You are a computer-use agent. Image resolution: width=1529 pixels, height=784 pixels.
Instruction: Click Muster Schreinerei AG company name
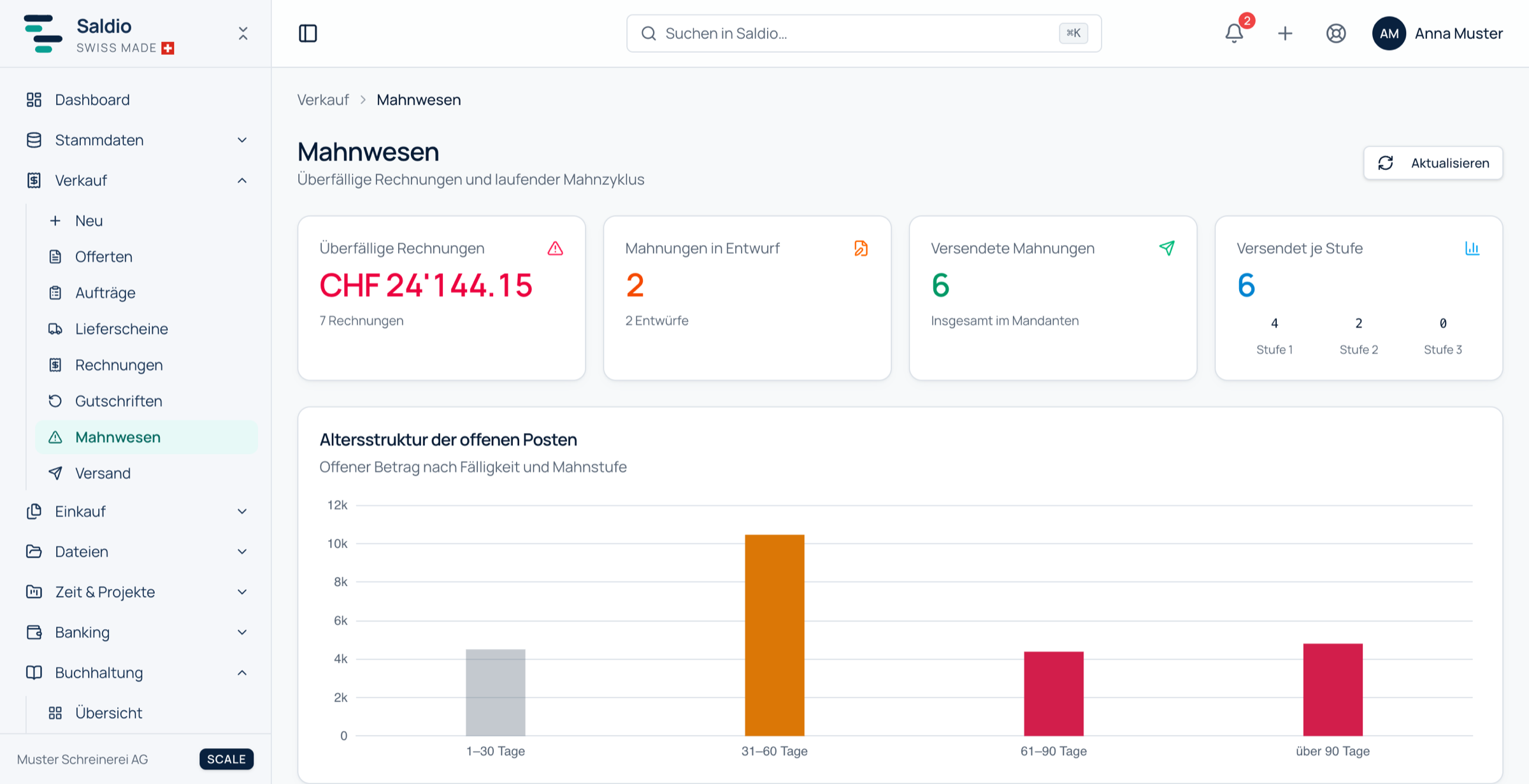[82, 759]
